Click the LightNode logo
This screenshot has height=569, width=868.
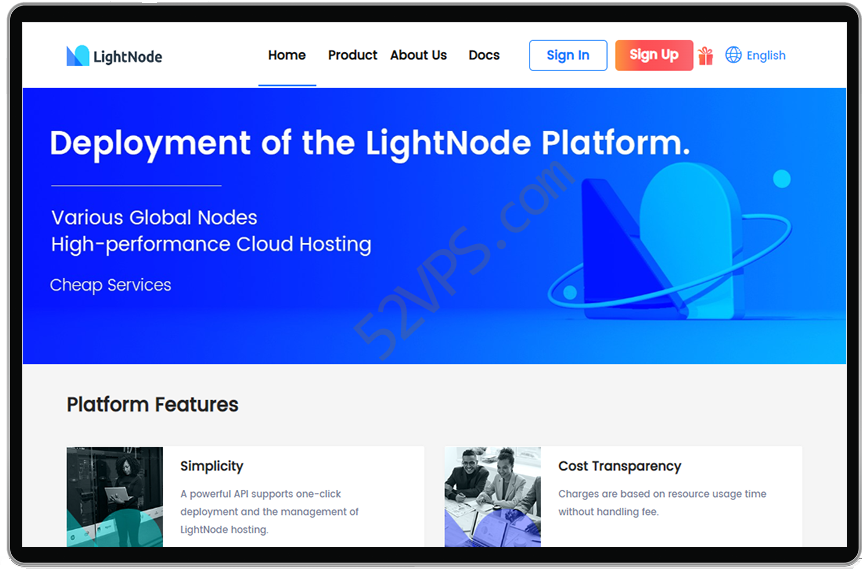(x=114, y=56)
